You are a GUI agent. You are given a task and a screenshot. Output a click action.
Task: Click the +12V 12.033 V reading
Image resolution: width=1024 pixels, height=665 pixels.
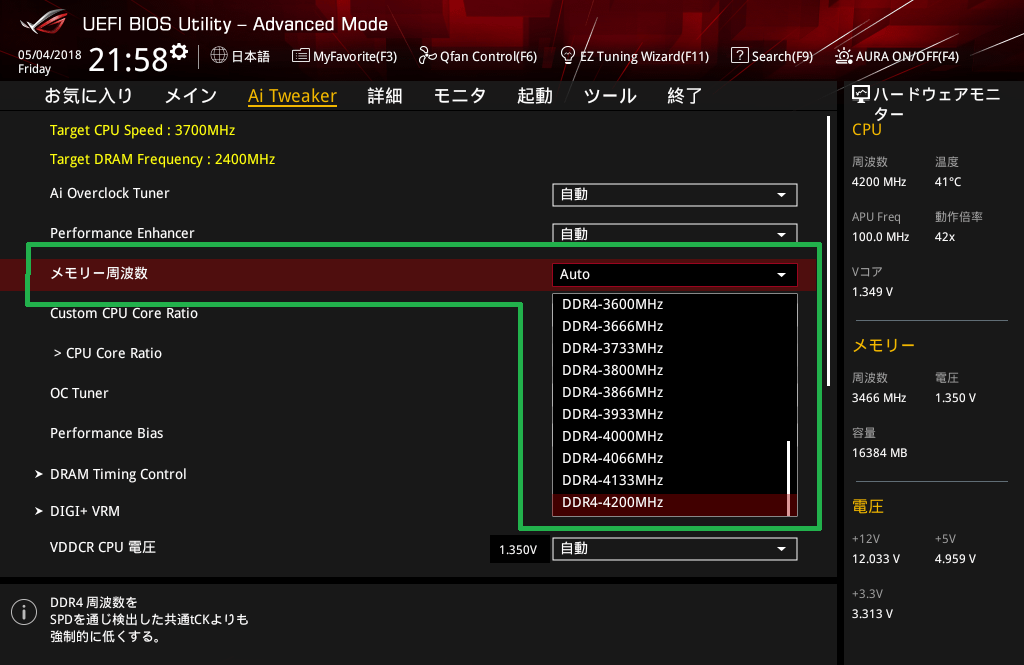876,559
